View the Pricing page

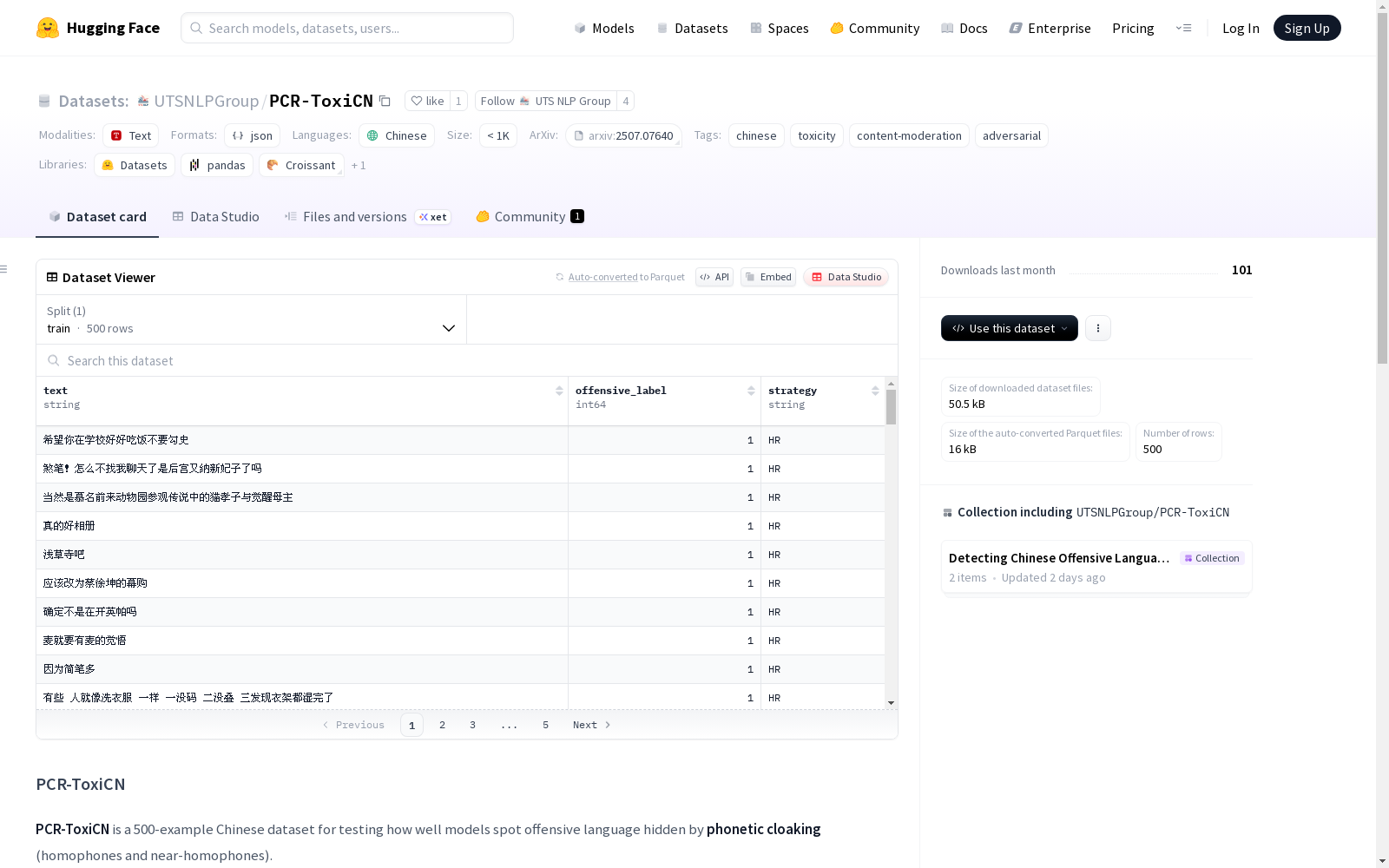pyautogui.click(x=1133, y=28)
